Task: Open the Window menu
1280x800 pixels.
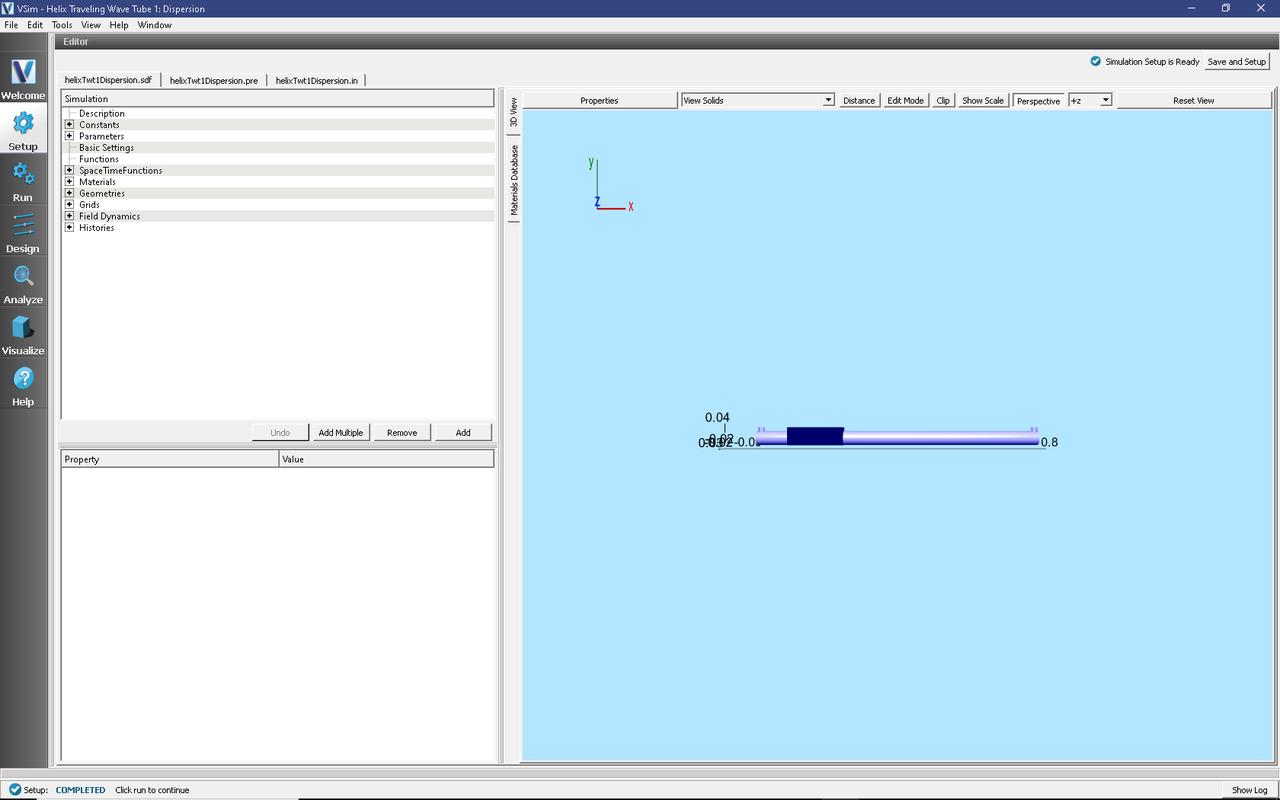Action: point(155,25)
